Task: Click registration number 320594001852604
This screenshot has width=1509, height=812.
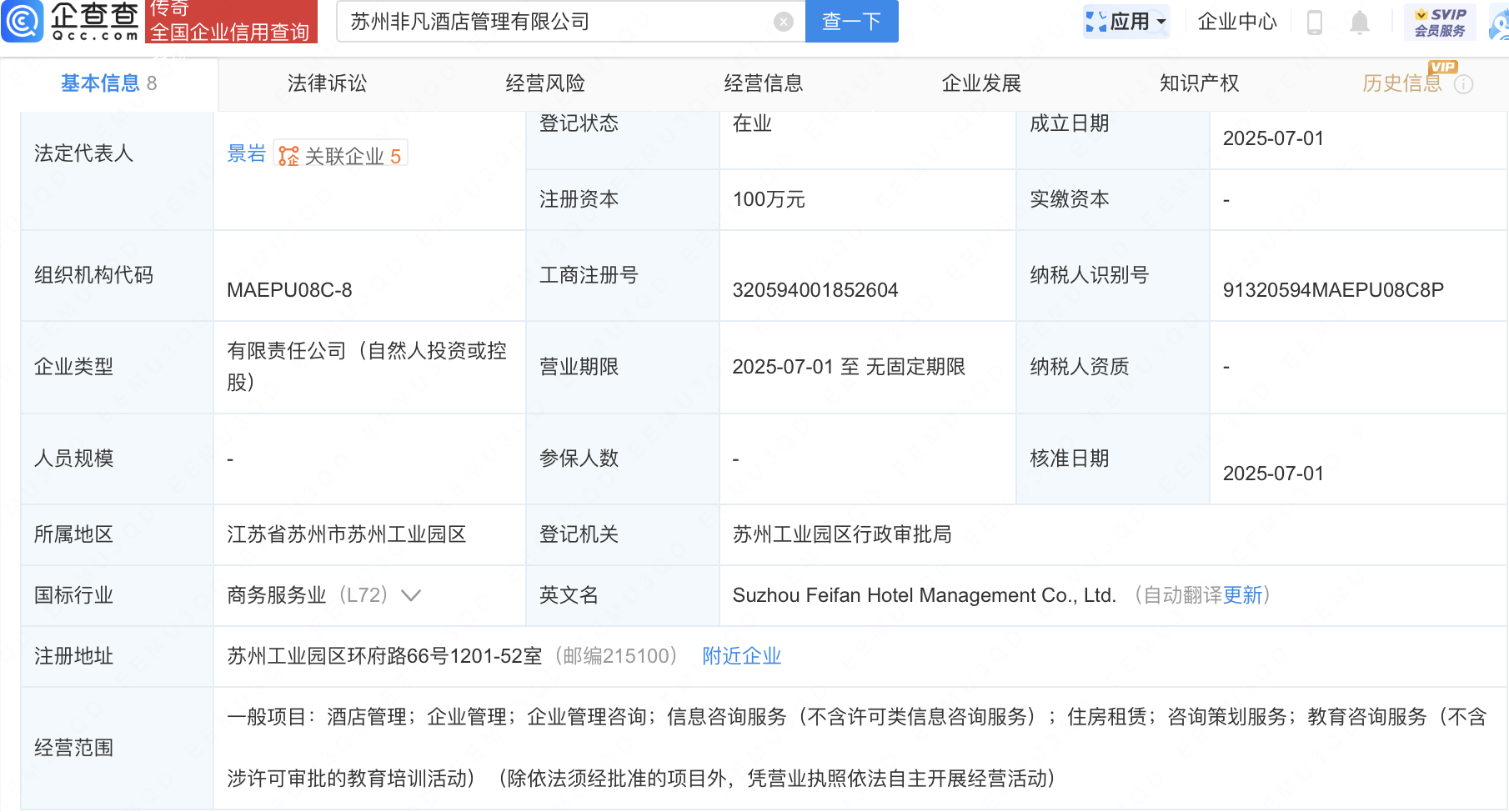Action: click(x=815, y=290)
